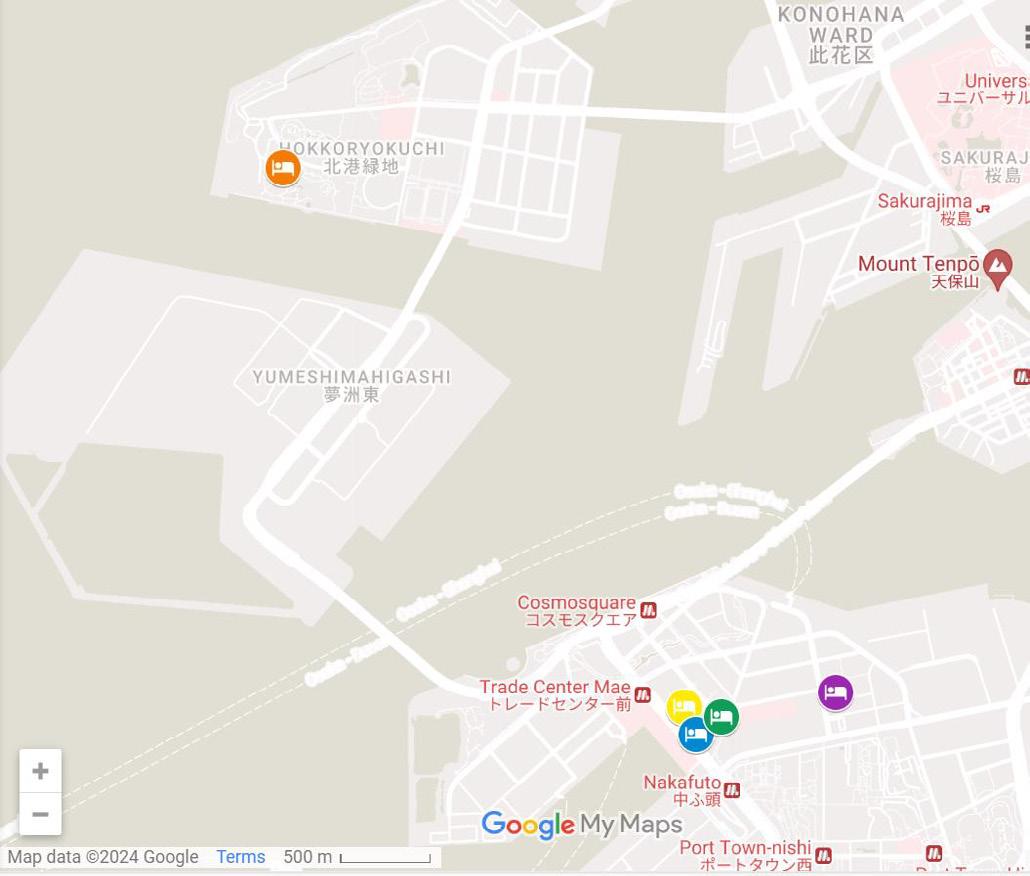Screen dimensions: 1030x876
Task: Select the blue hotel marker
Action: point(696,734)
